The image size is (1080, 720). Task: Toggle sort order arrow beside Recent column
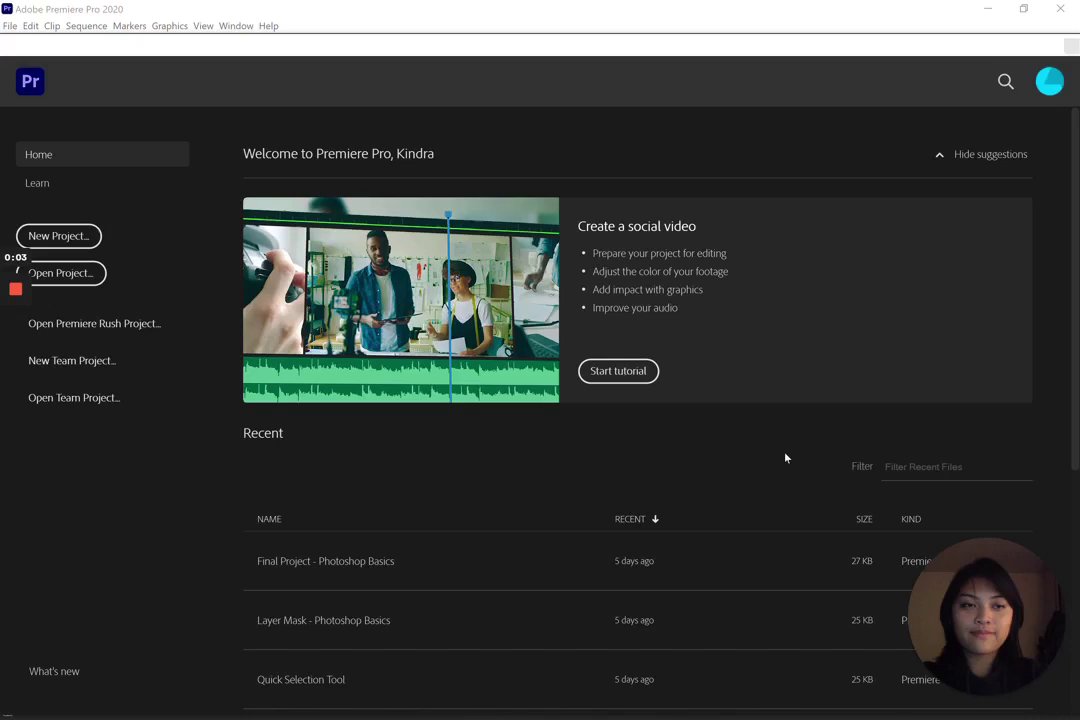point(655,519)
